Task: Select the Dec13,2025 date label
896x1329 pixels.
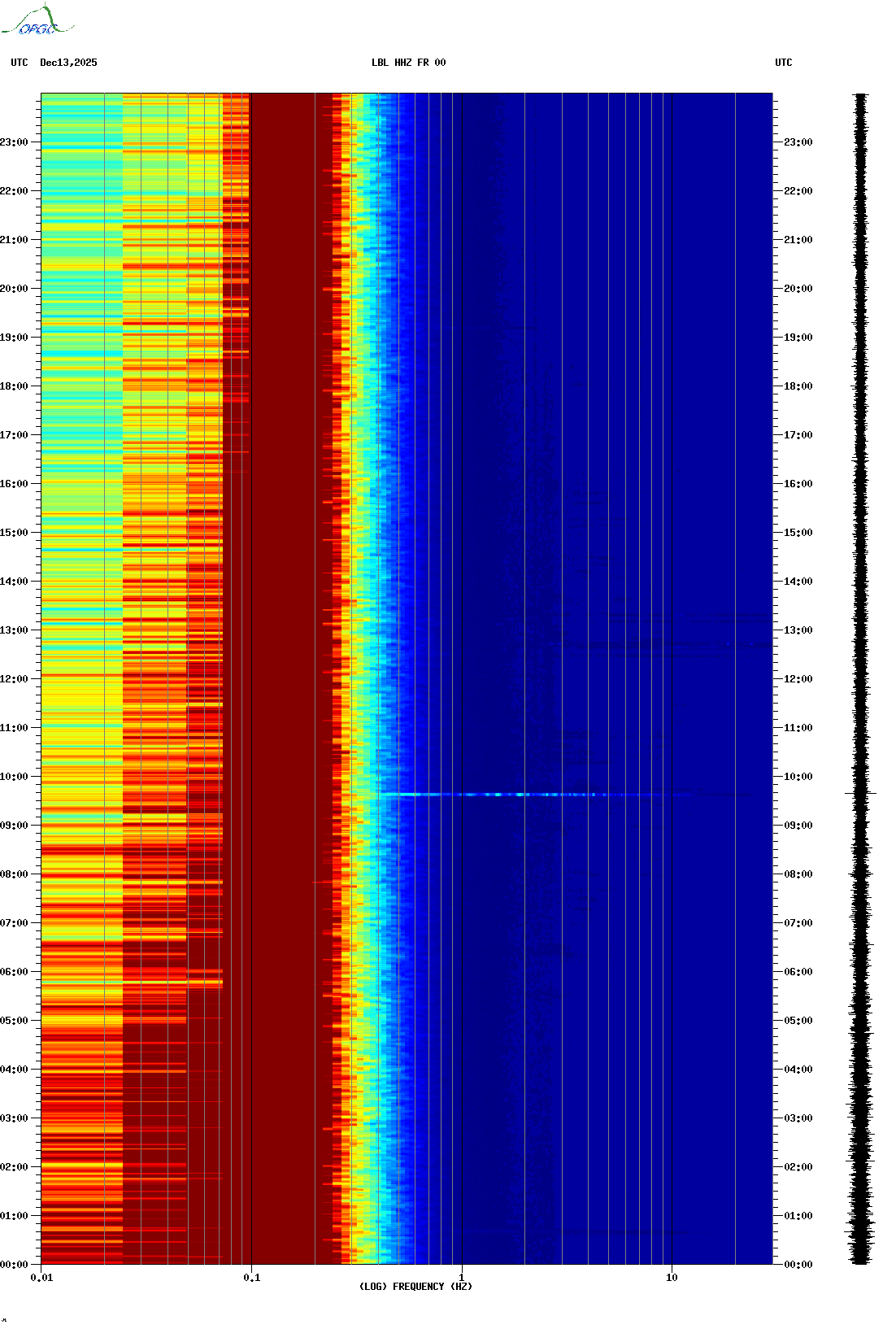Action: 68,63
